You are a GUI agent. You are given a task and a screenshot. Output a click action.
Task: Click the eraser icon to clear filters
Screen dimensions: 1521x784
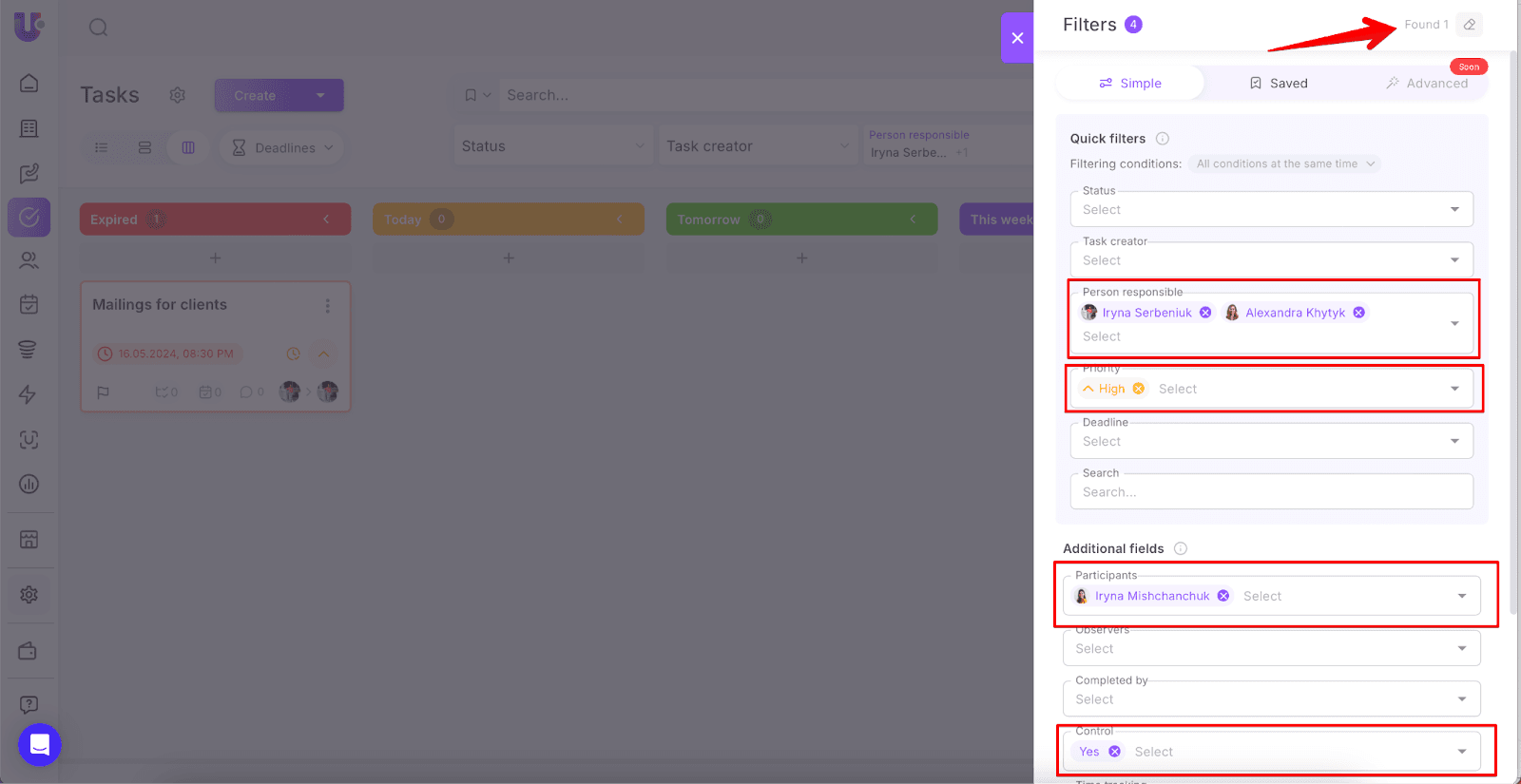click(1469, 25)
